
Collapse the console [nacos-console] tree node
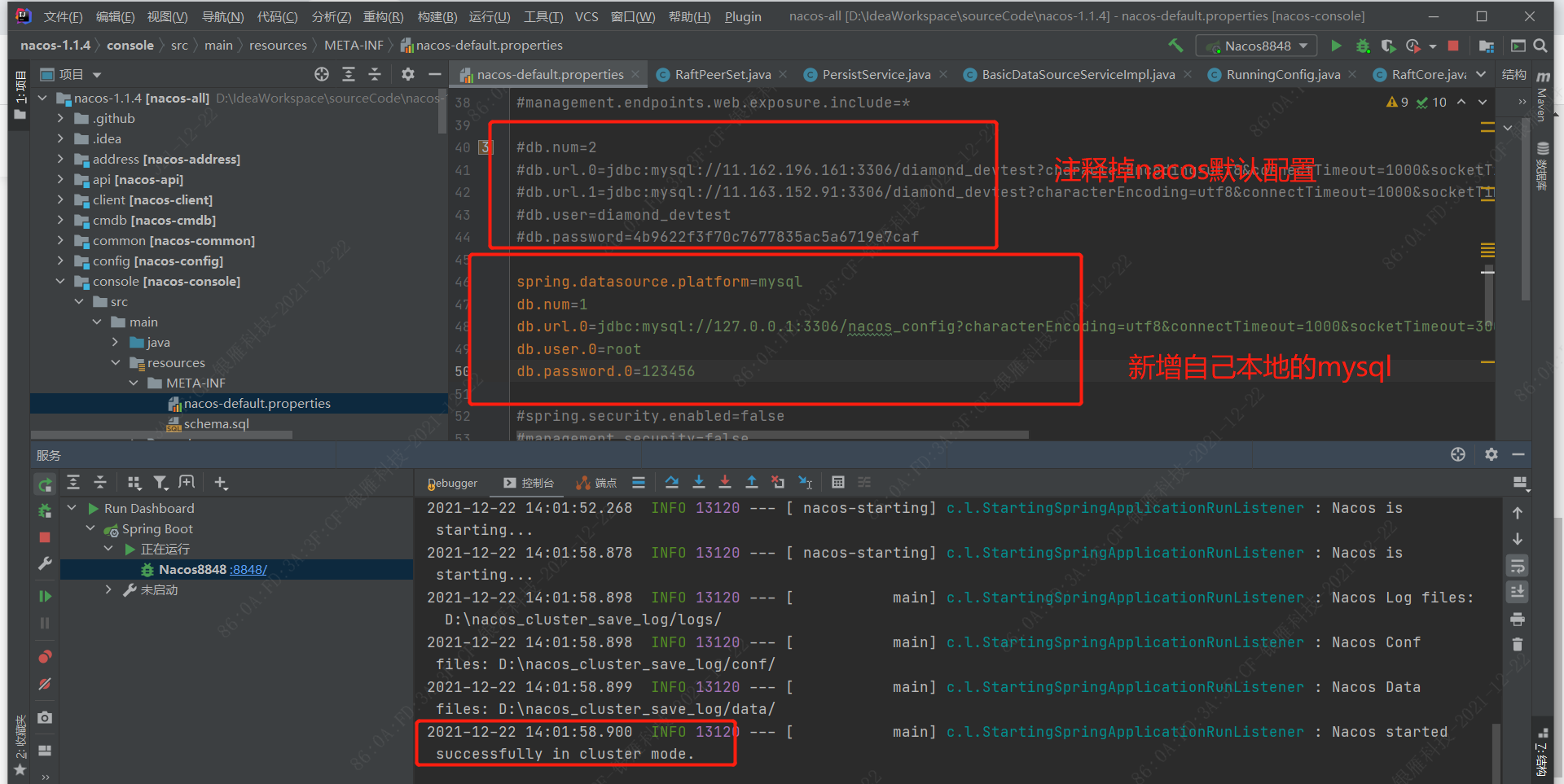point(60,281)
